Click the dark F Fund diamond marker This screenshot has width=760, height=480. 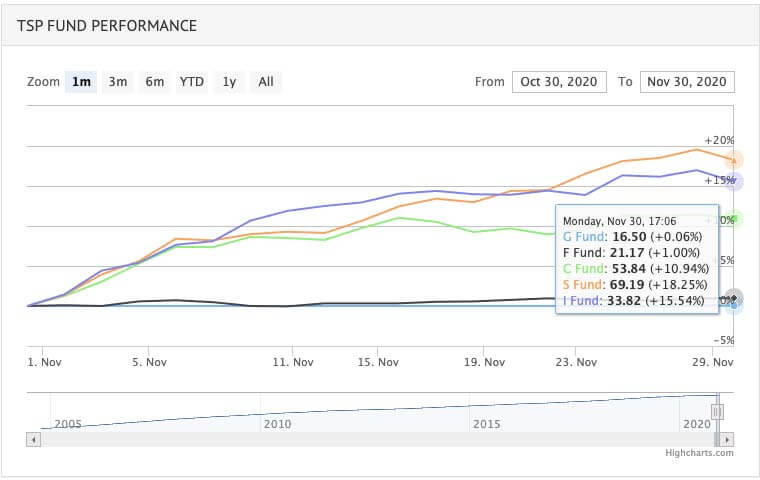coord(734,297)
